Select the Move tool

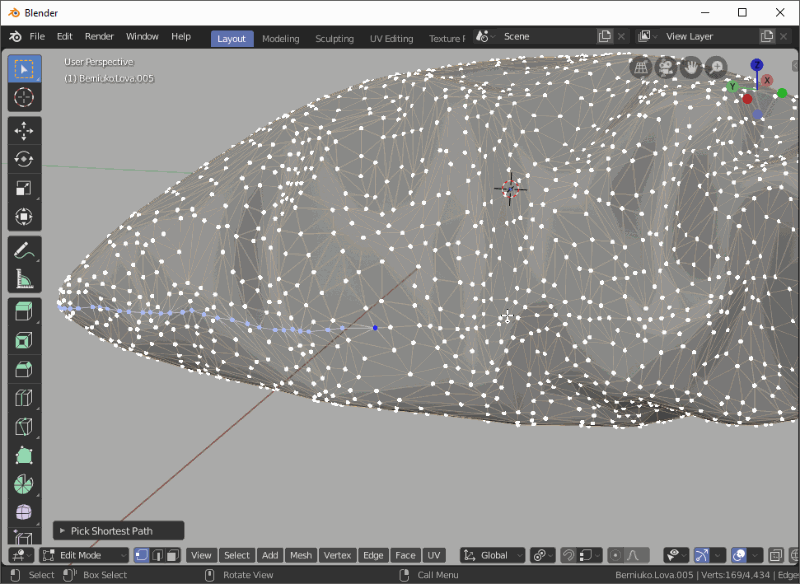coord(24,128)
